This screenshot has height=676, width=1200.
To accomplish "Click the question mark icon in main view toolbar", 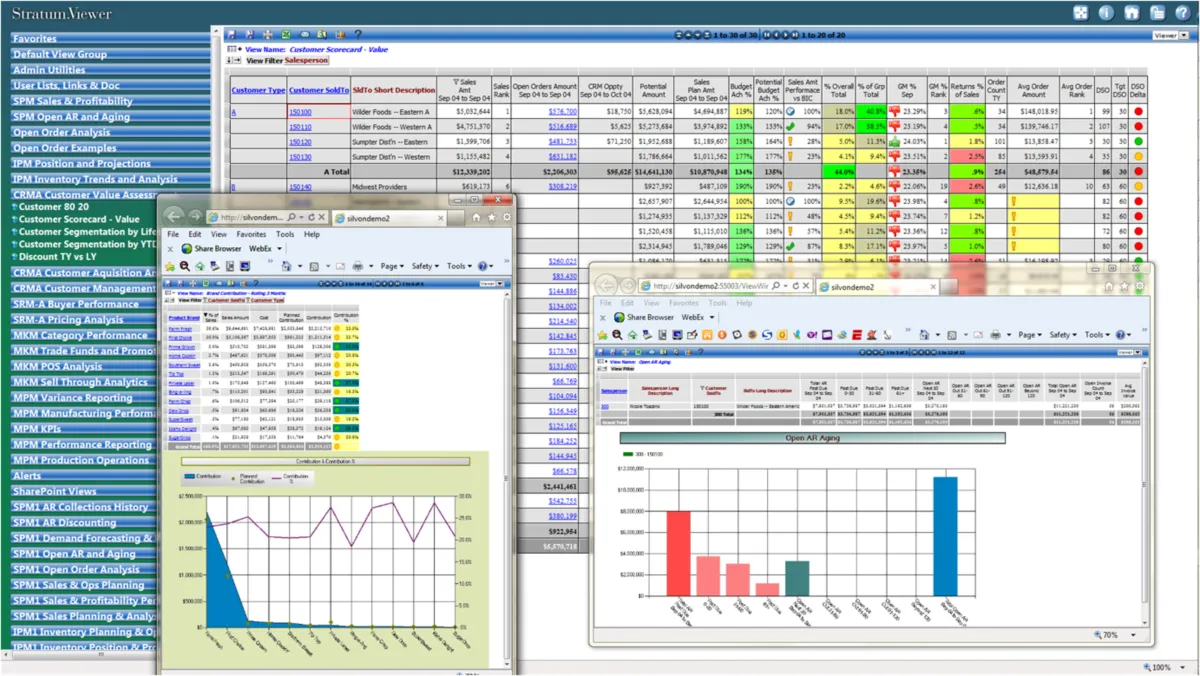I will [x=358, y=35].
